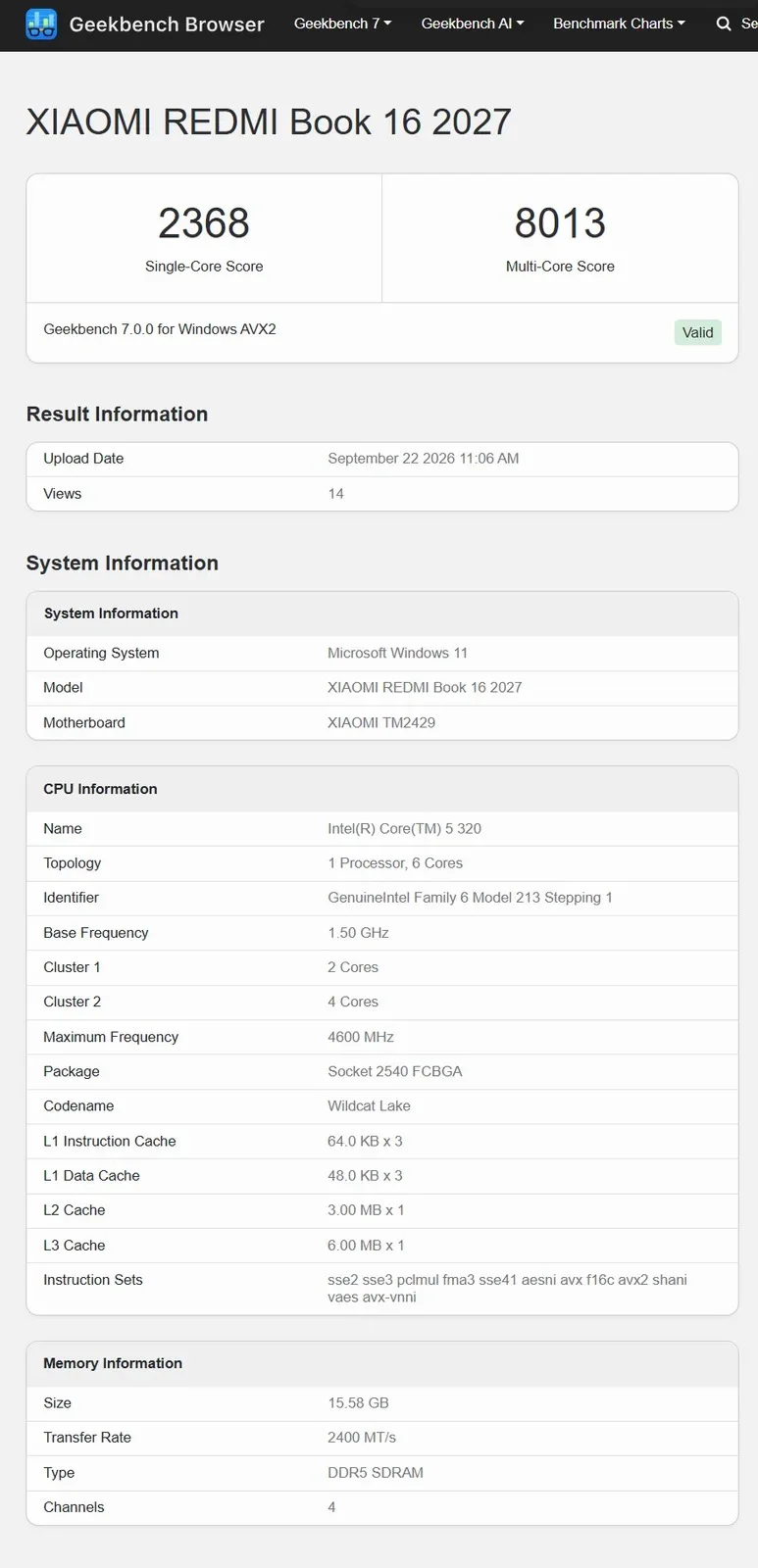The image size is (758, 1568).
Task: Select L1 Data Cache 48.0 KB x 3
Action: click(366, 1176)
